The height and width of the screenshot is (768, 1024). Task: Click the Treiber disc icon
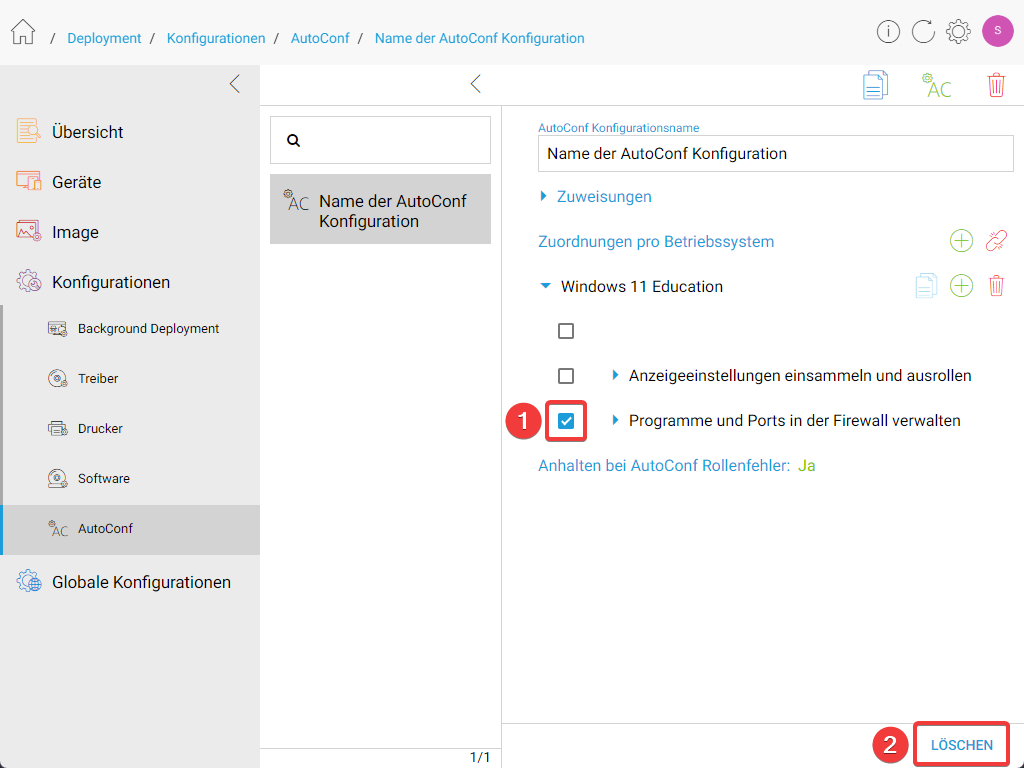pyautogui.click(x=57, y=379)
